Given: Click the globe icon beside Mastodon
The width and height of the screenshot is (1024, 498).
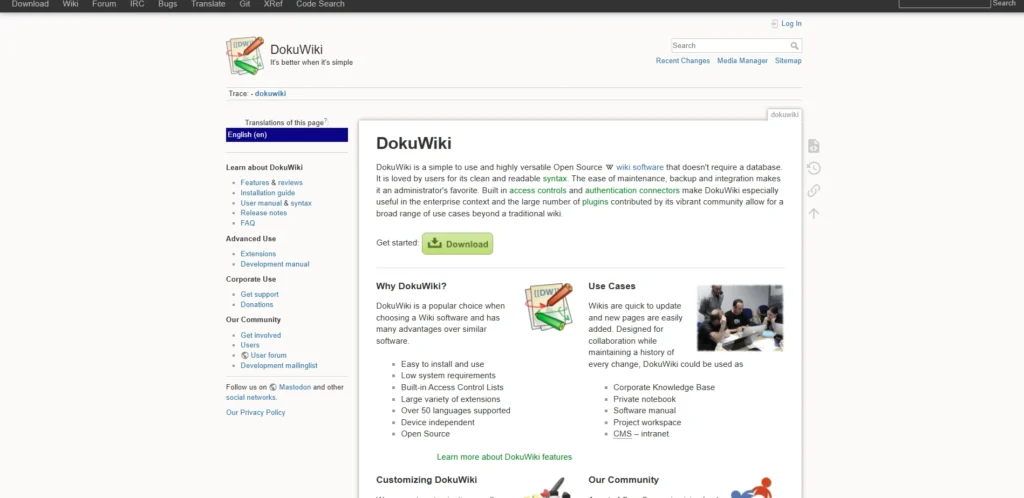Looking at the screenshot, I should click(273, 387).
